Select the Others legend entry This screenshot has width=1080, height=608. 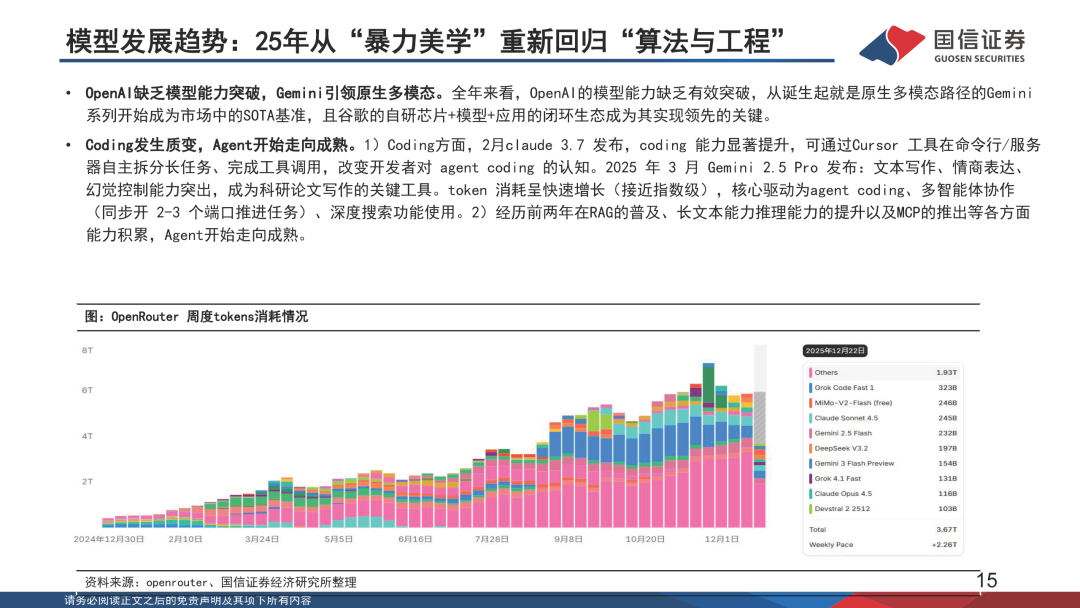pyautogui.click(x=883, y=373)
